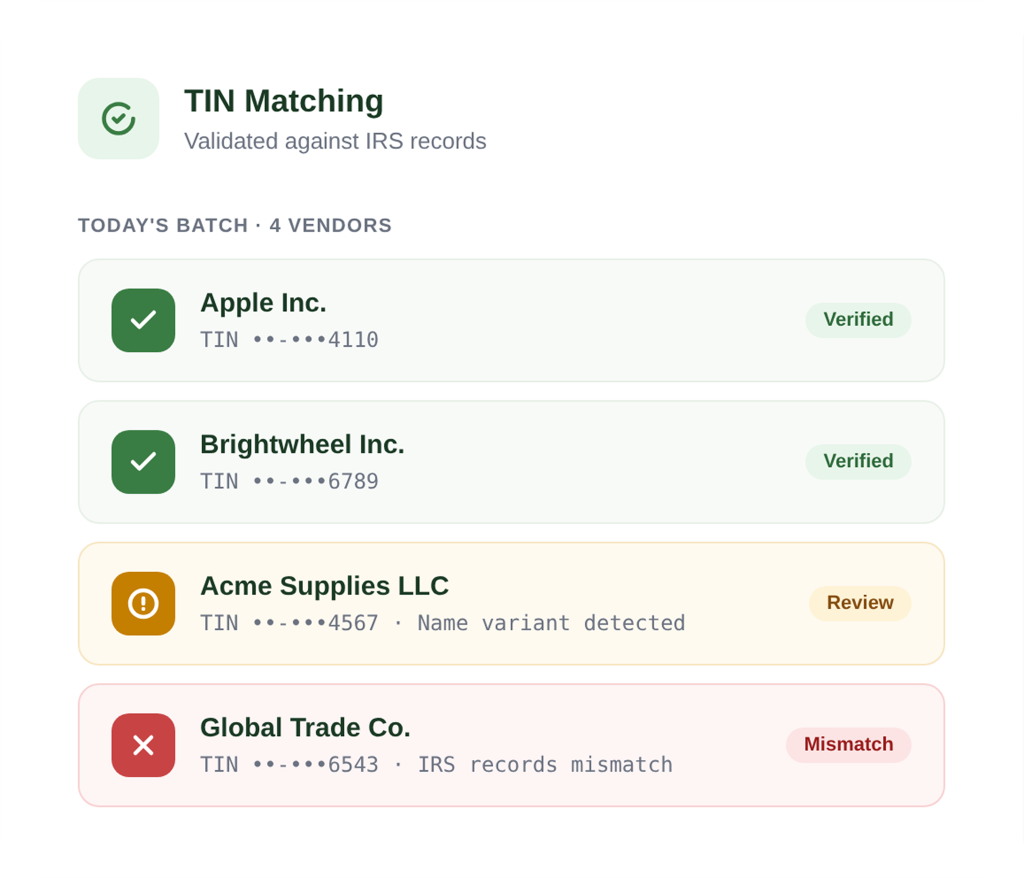The image size is (1024, 878).
Task: Click Validated against IRS records subtitle
Action: [x=335, y=141]
